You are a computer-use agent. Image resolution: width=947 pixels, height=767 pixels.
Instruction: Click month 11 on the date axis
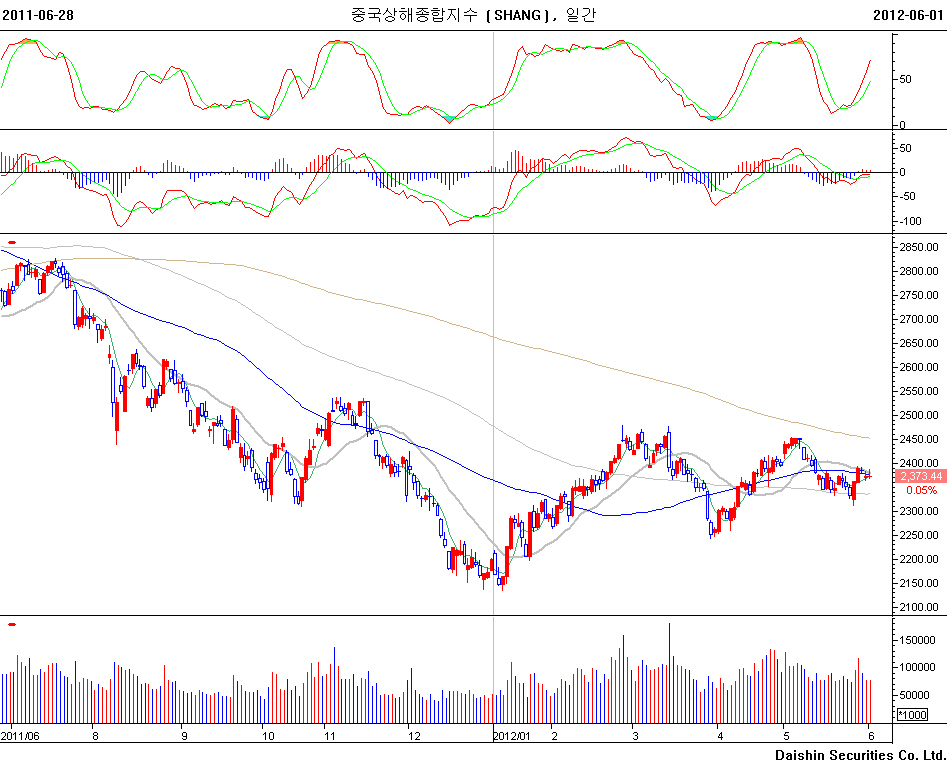pyautogui.click(x=331, y=735)
